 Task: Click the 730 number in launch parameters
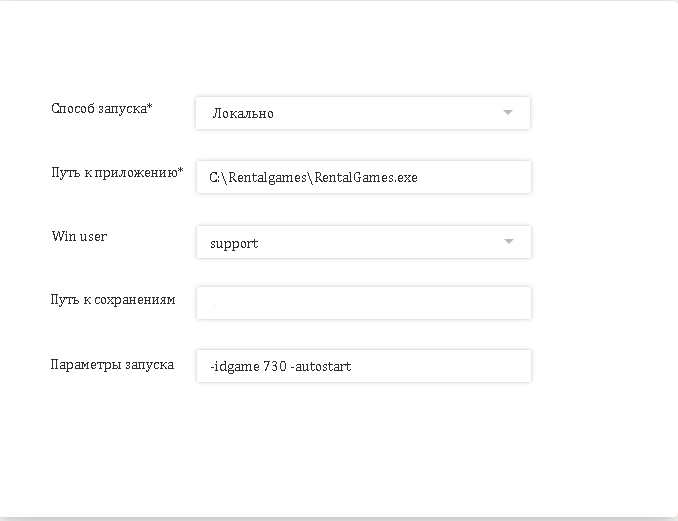(274, 367)
